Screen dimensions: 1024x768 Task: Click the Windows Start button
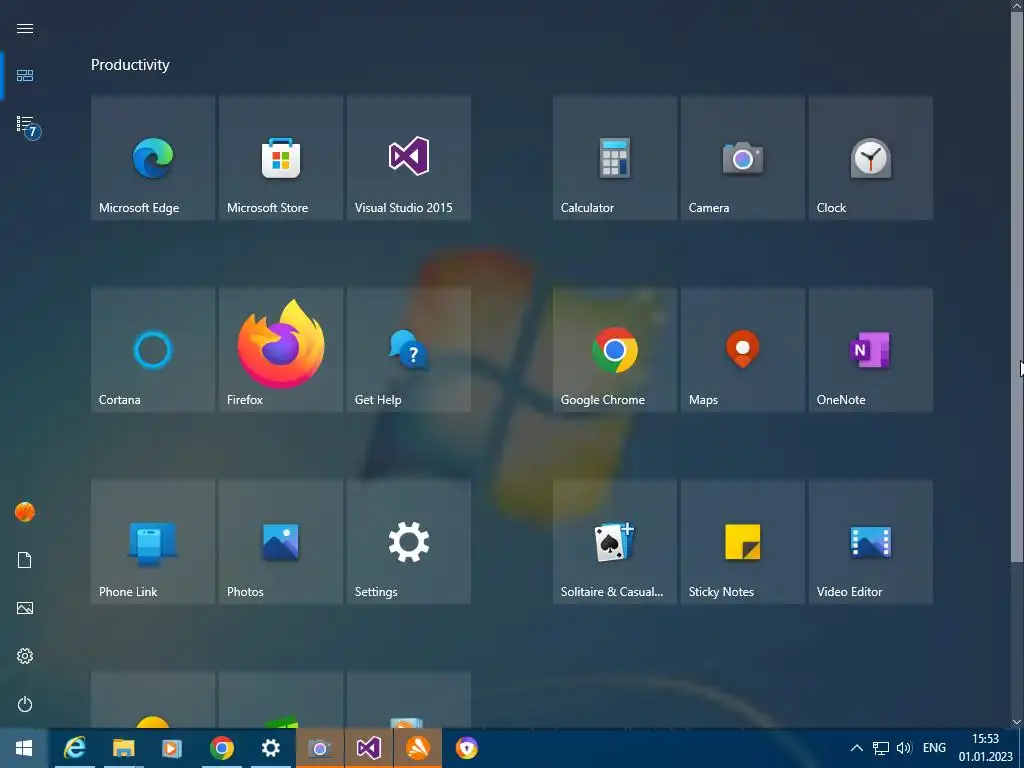pos(24,748)
